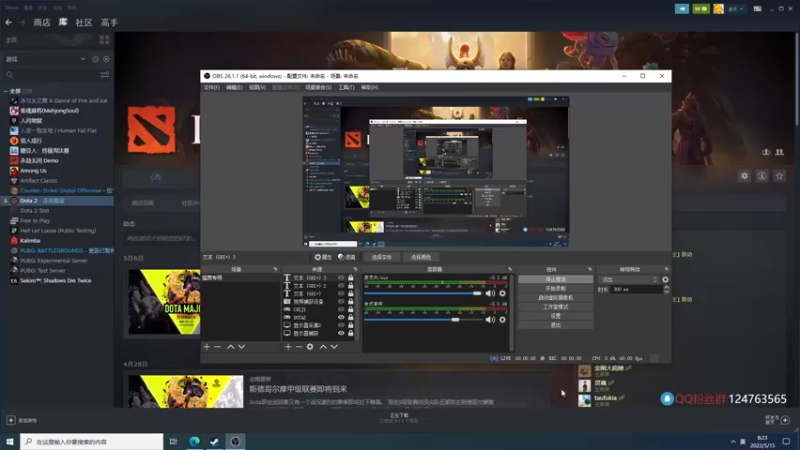Mute the second mixer channel speaker icon
The image size is (800, 450).
pos(490,320)
